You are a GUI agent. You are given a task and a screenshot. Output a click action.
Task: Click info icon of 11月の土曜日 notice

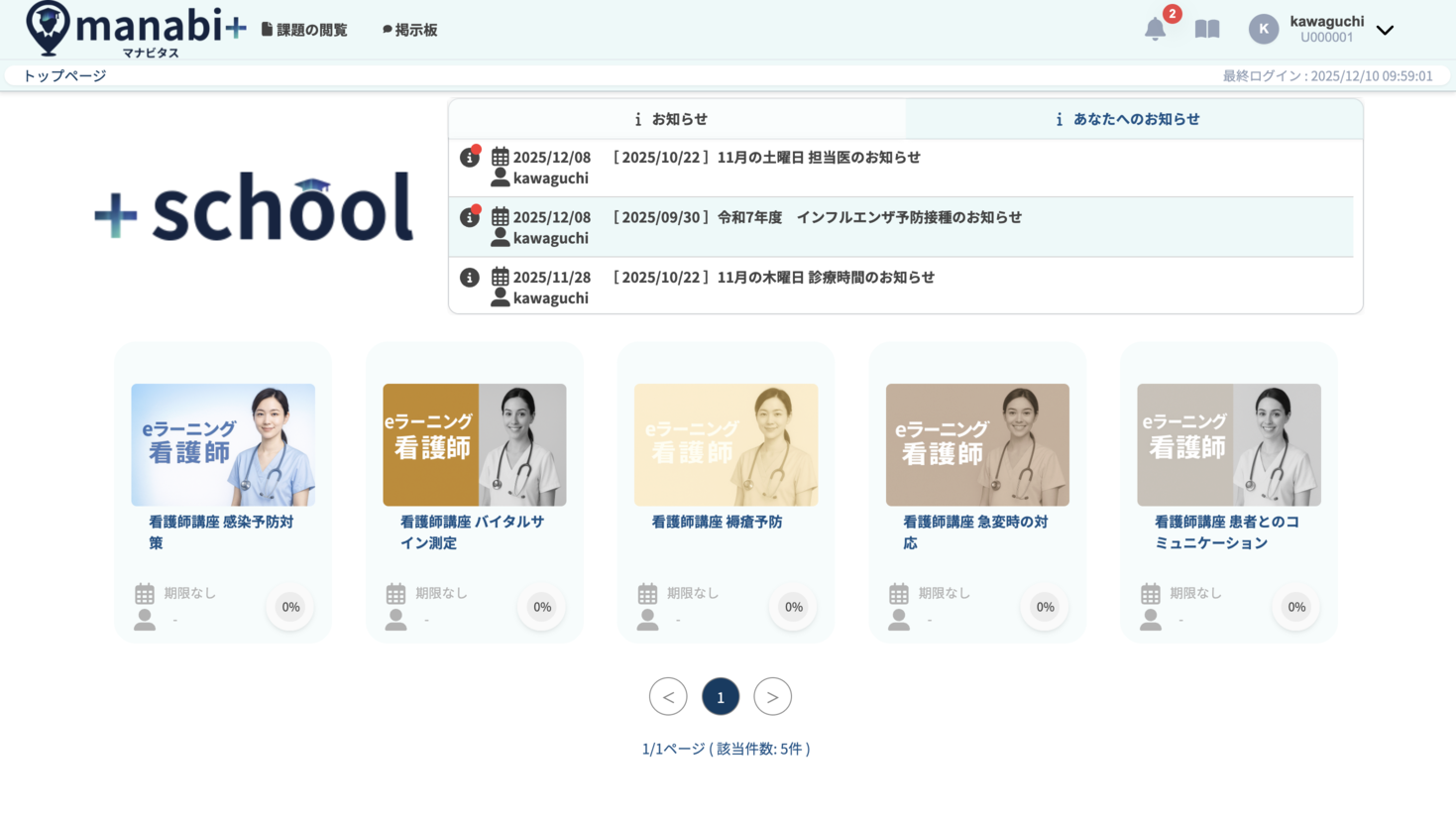pos(470,158)
